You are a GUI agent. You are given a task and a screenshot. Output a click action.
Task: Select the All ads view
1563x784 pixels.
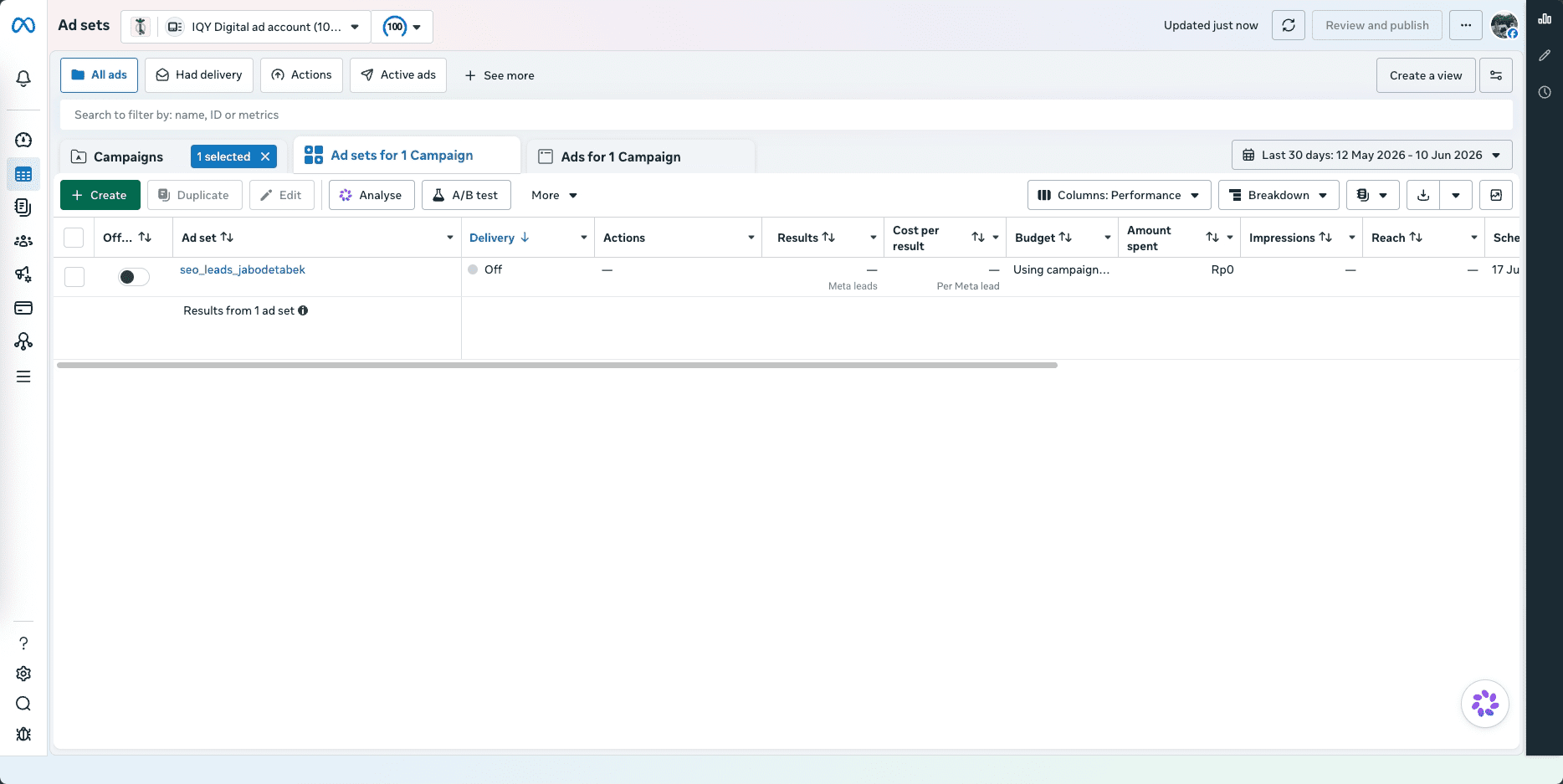point(99,75)
